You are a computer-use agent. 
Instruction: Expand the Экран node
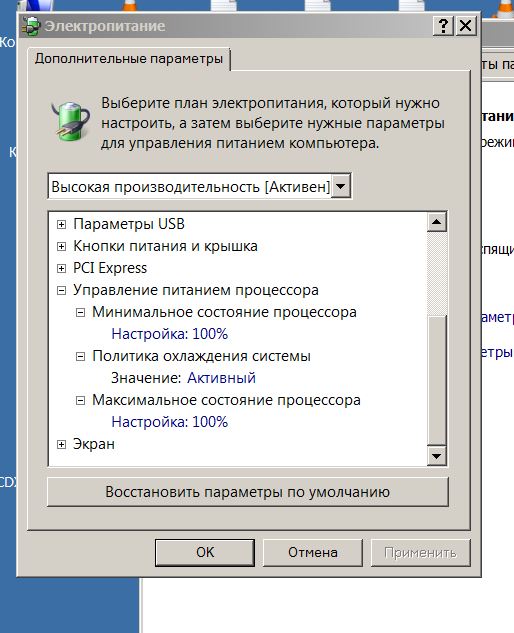[x=61, y=444]
